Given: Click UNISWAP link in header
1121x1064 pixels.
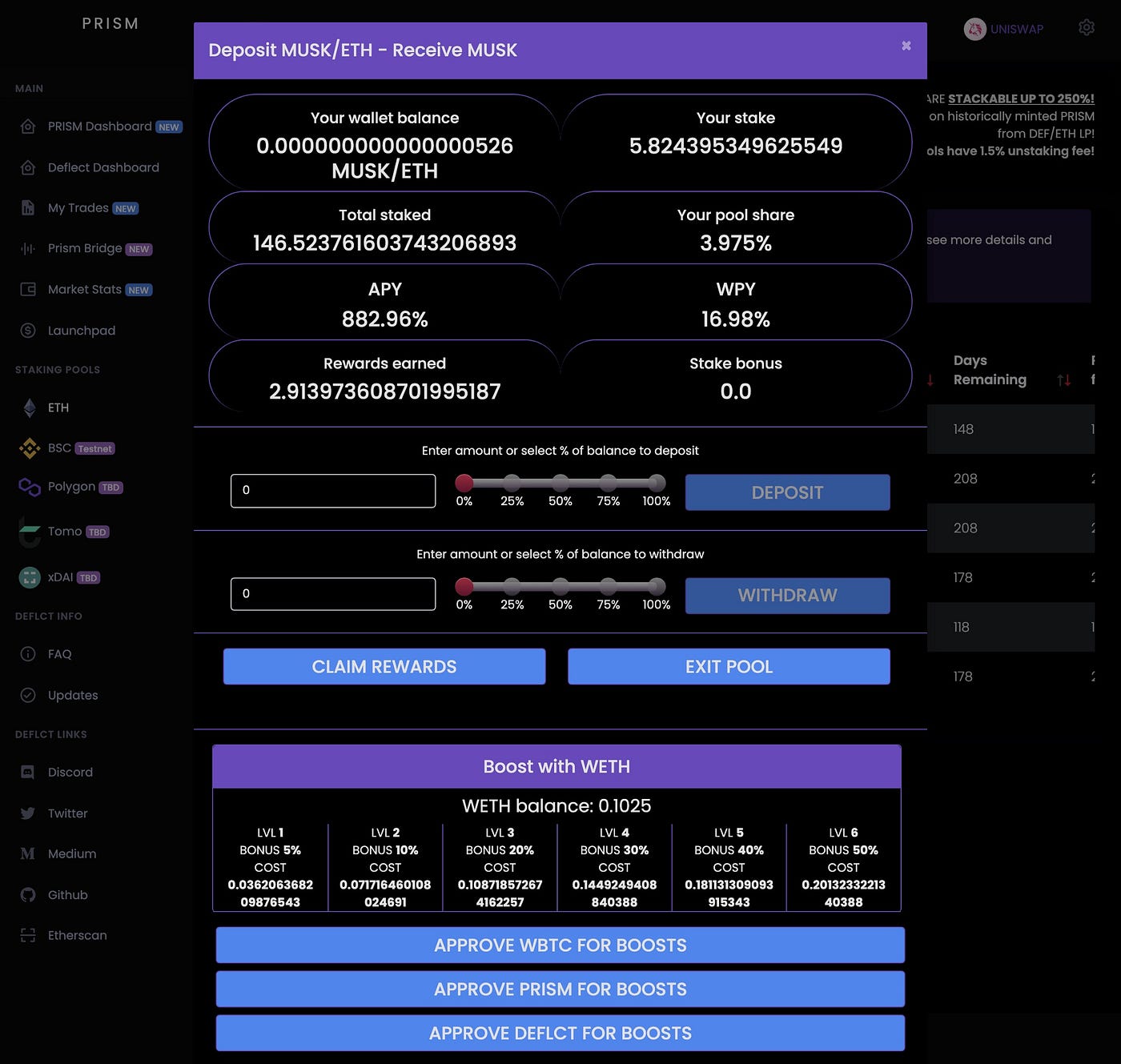Looking at the screenshot, I should click(1016, 30).
